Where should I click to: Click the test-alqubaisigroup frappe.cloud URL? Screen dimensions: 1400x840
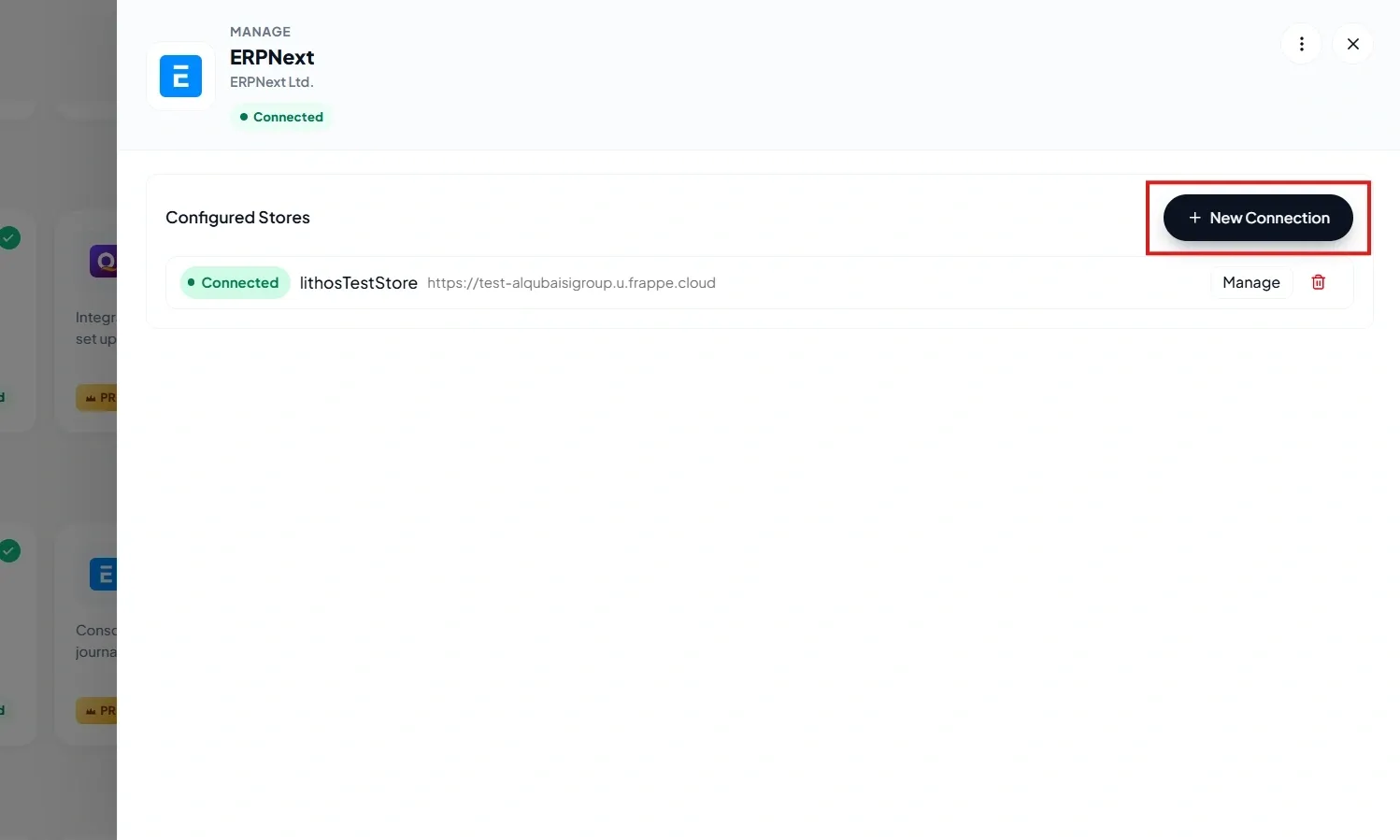(x=571, y=282)
